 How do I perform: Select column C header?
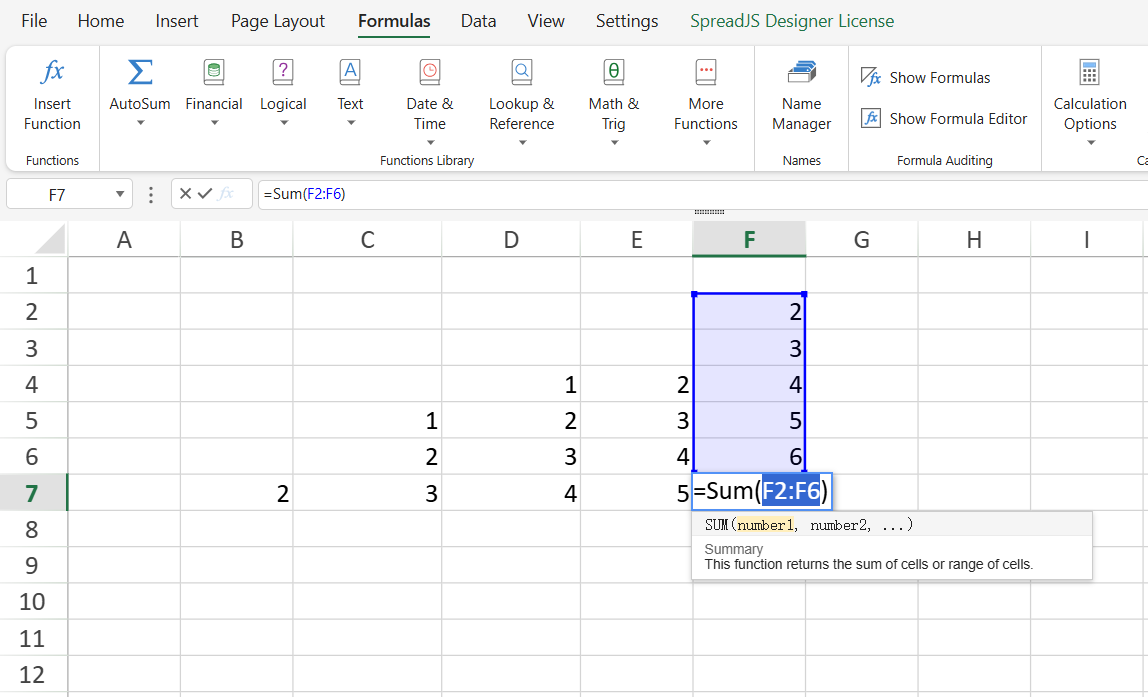coord(367,239)
